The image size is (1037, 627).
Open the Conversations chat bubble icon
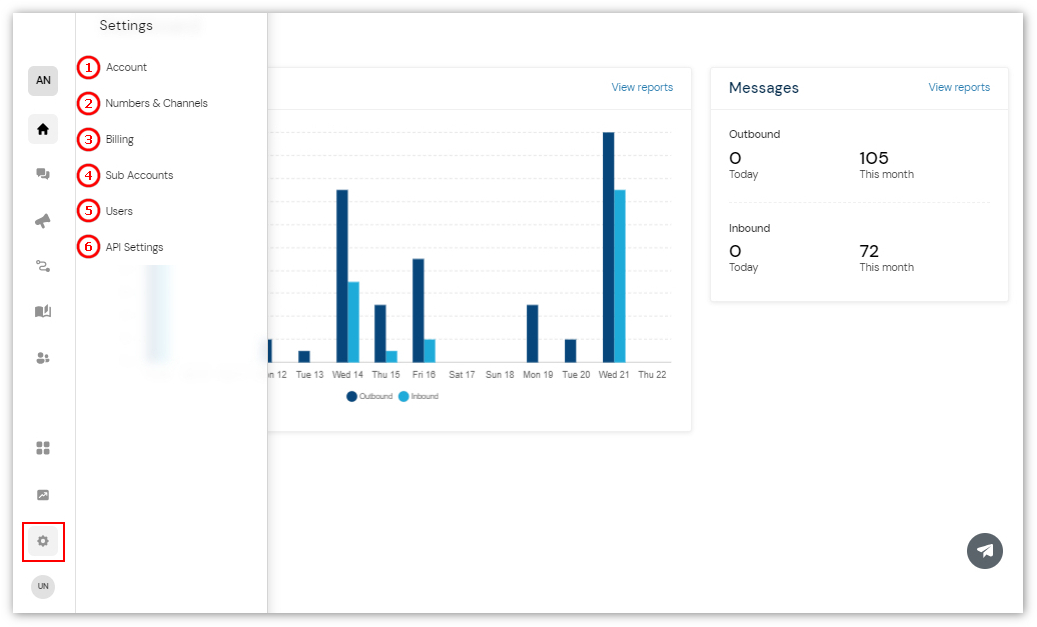pyautogui.click(x=43, y=174)
